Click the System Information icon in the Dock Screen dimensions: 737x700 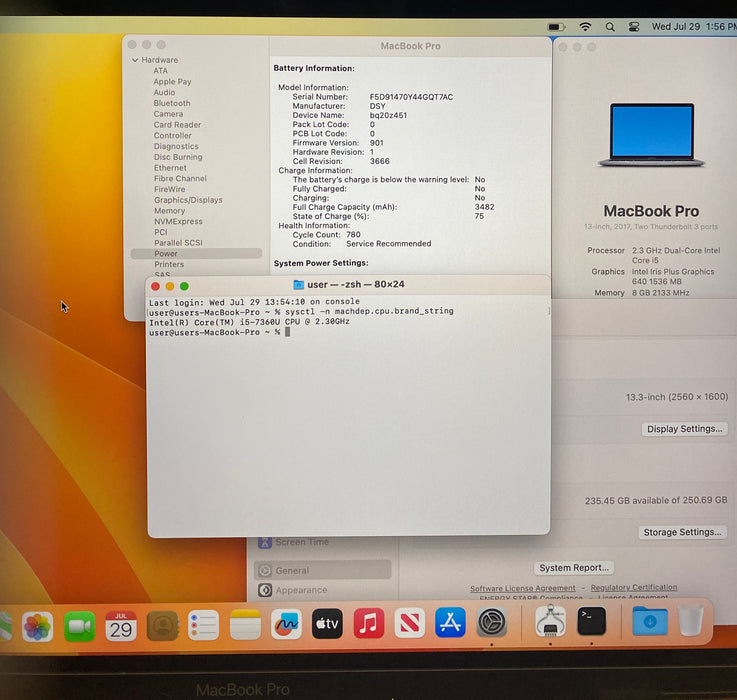click(550, 621)
